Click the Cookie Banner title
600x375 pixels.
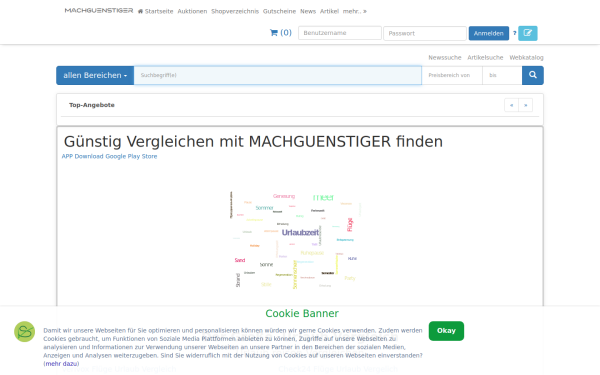(302, 313)
